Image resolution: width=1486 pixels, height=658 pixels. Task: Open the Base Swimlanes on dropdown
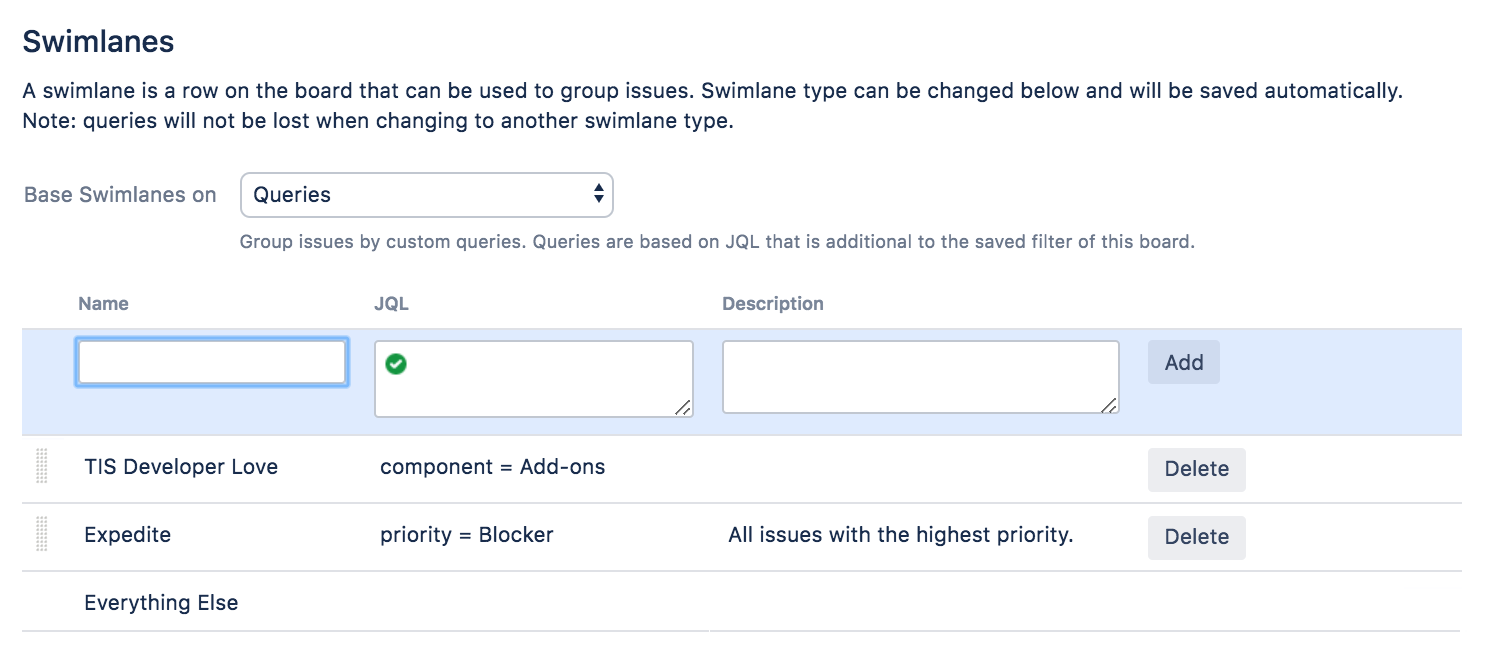coord(427,195)
